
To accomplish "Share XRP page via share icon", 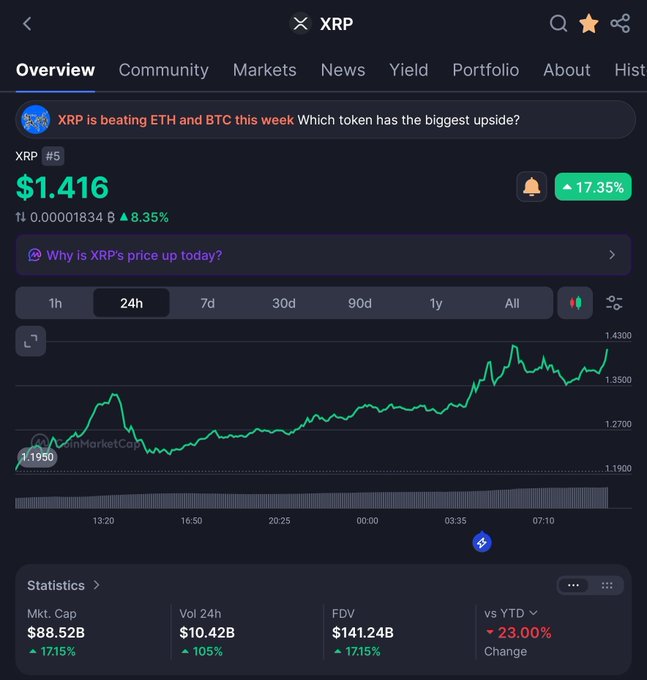I will pos(620,23).
